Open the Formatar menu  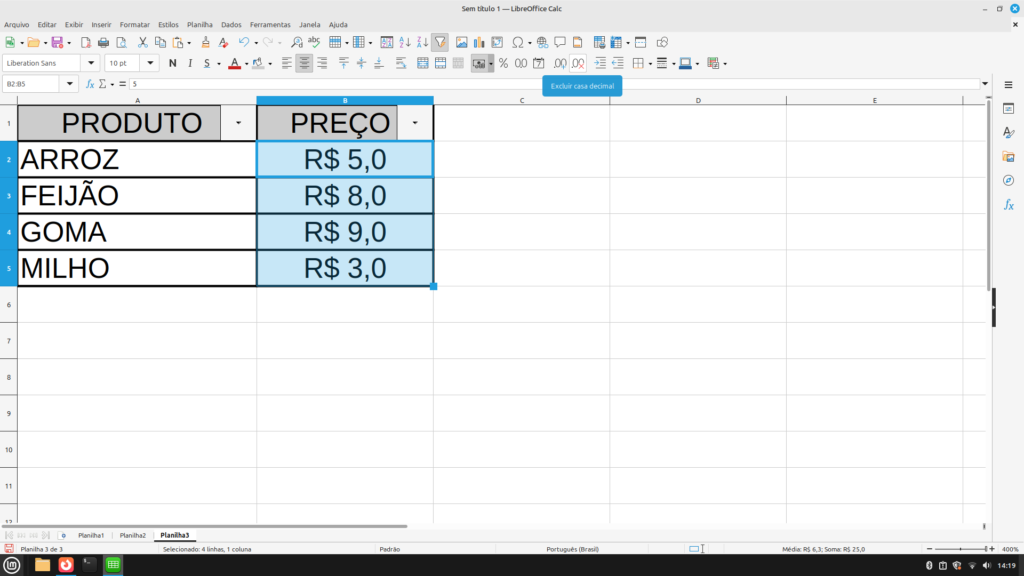pyautogui.click(x=134, y=24)
